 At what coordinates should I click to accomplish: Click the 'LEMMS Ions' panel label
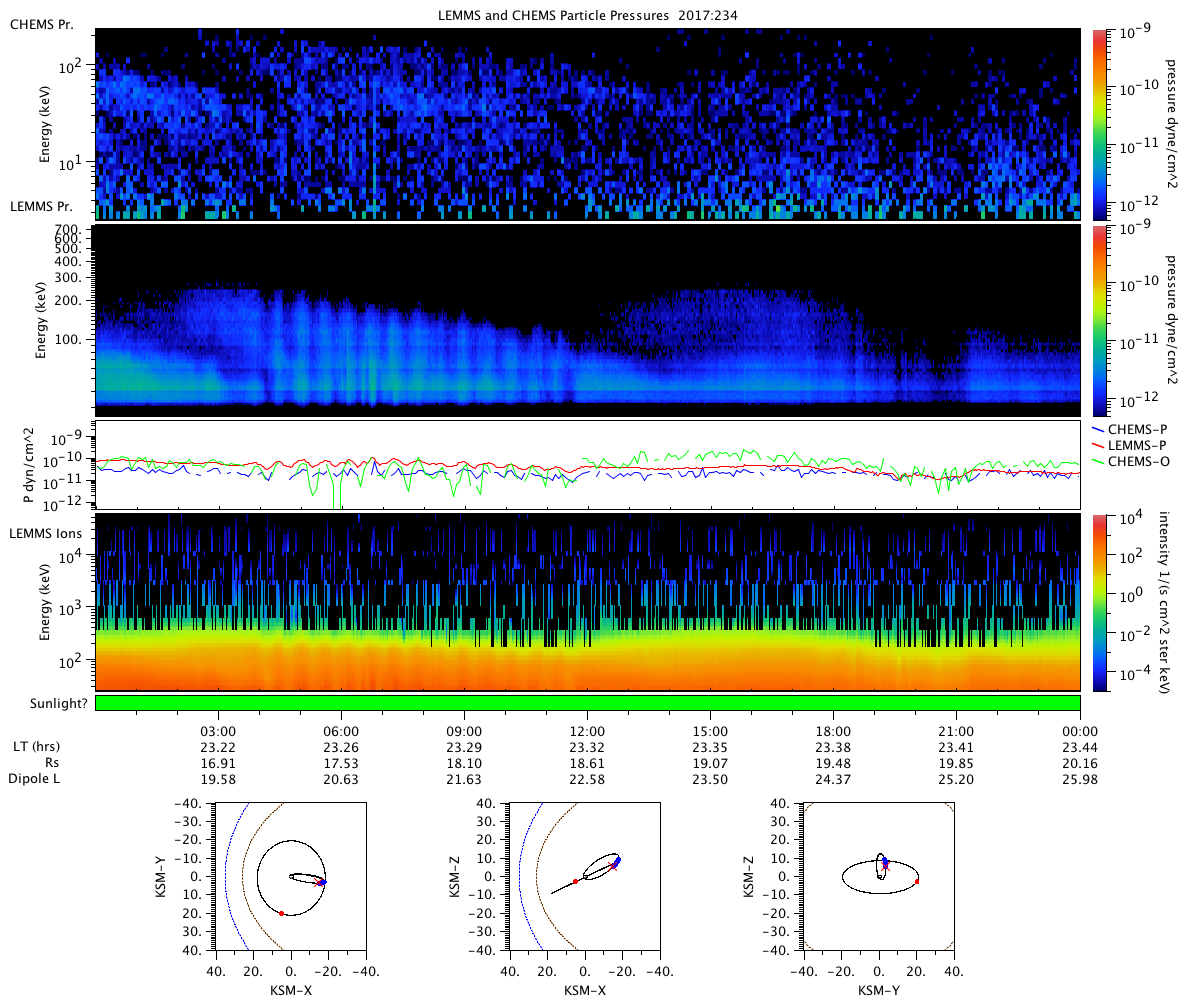click(x=46, y=534)
